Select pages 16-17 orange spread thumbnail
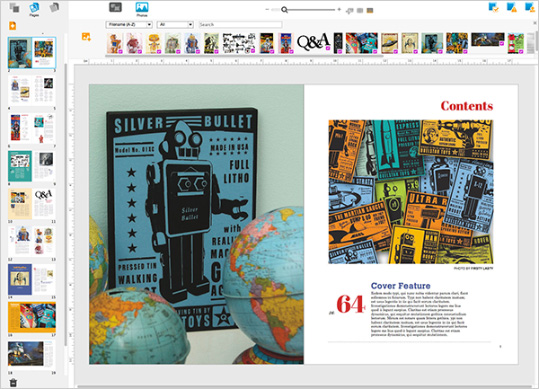The image size is (539, 389). pyautogui.click(x=32, y=317)
